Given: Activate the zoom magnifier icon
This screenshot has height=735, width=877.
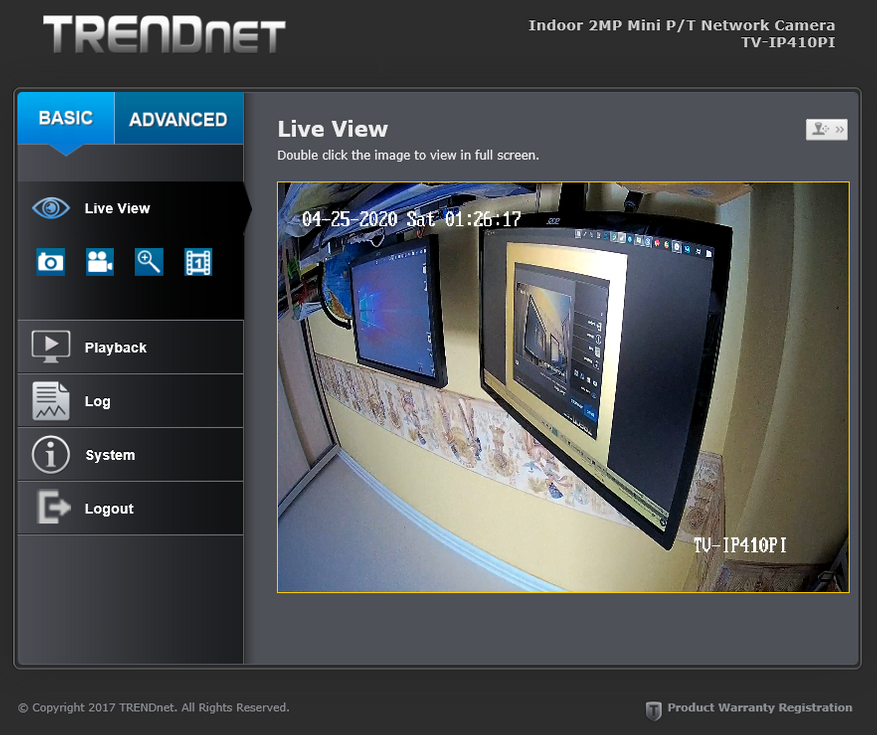Looking at the screenshot, I should 149,262.
